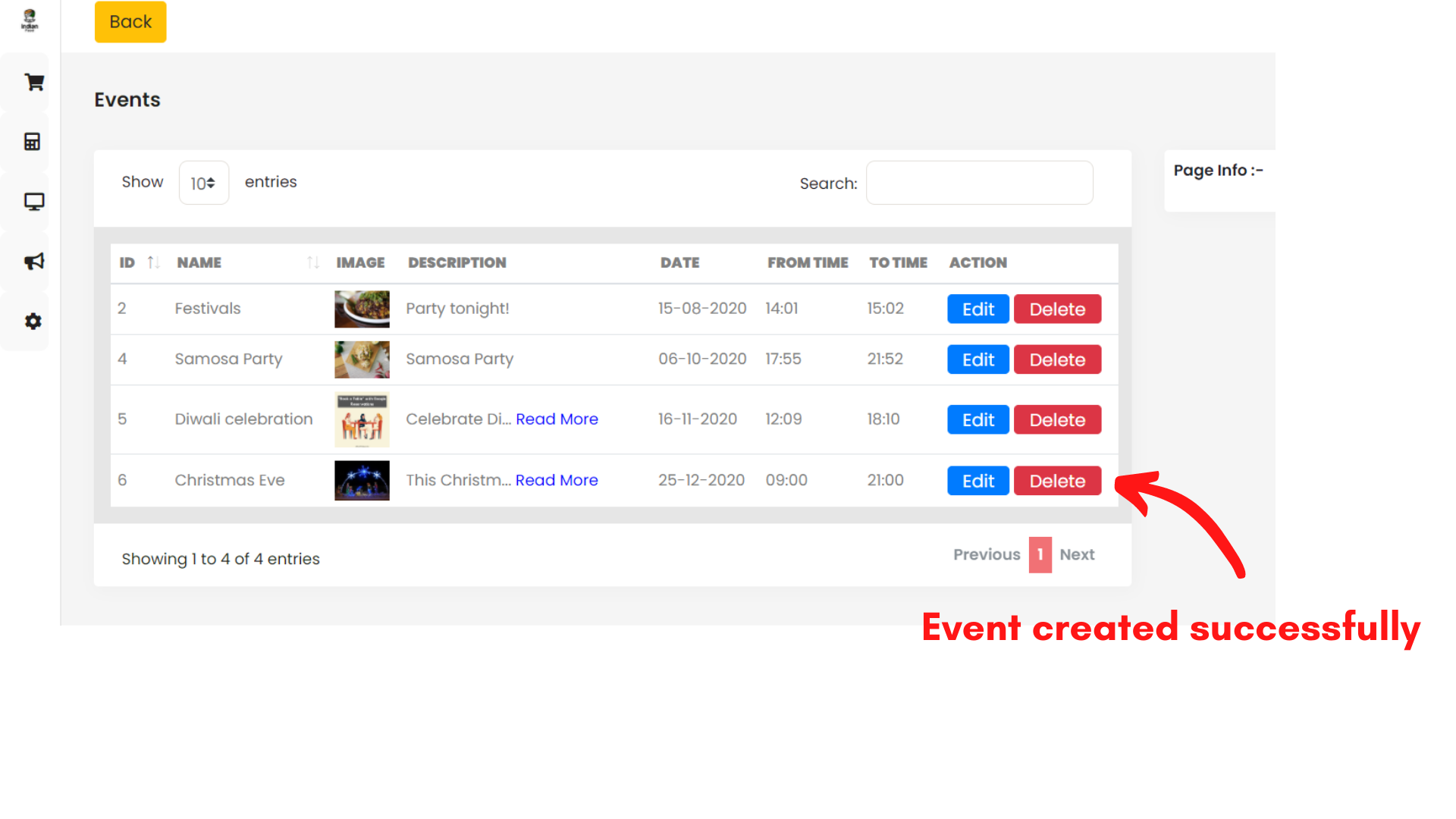Open the Show entries count dropdown

click(203, 183)
